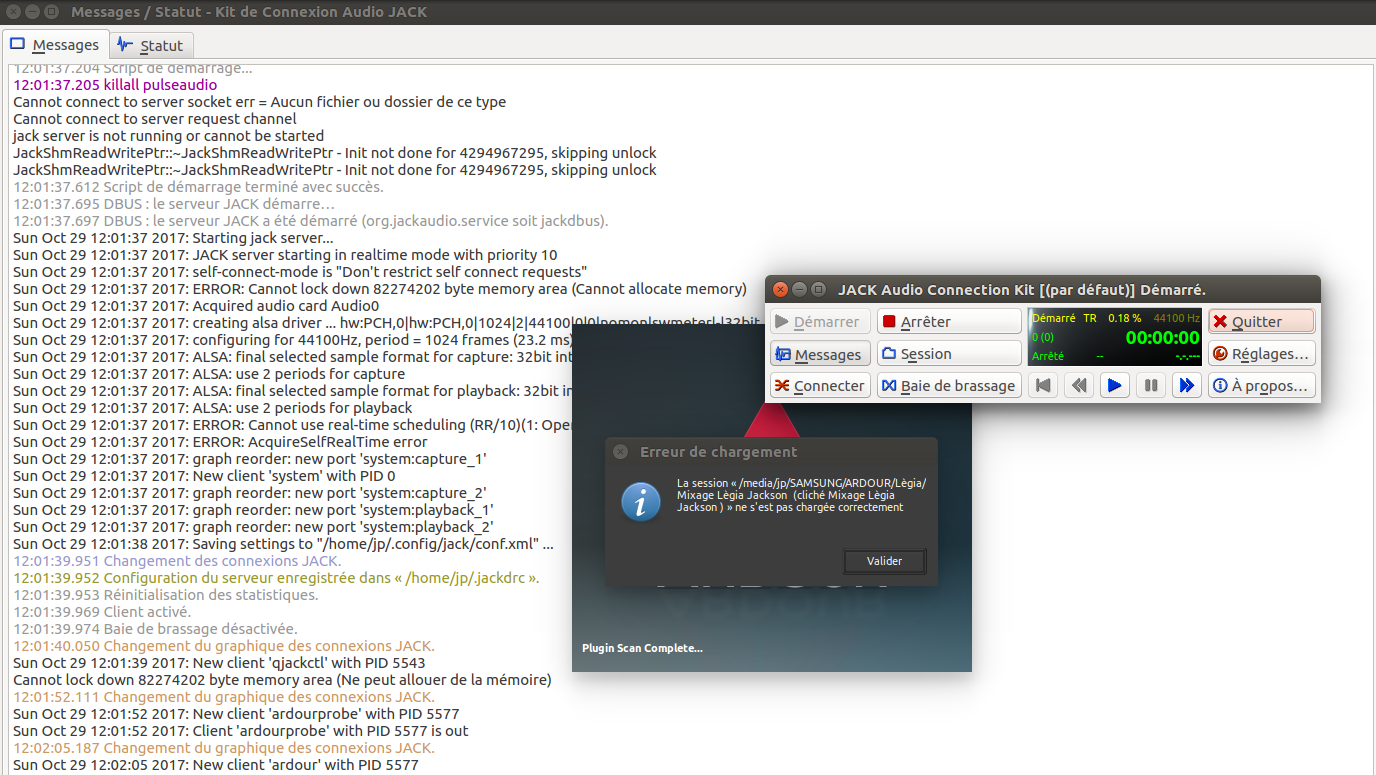Select the 'jack server is not running' line
This screenshot has width=1376, height=775.
click(x=169, y=136)
